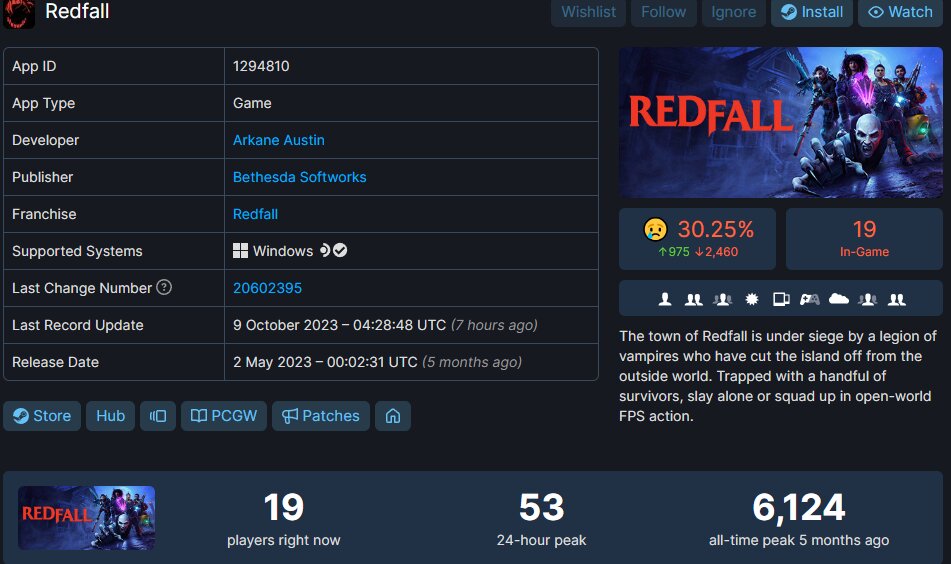Open the Store page button

pyautogui.click(x=42, y=416)
